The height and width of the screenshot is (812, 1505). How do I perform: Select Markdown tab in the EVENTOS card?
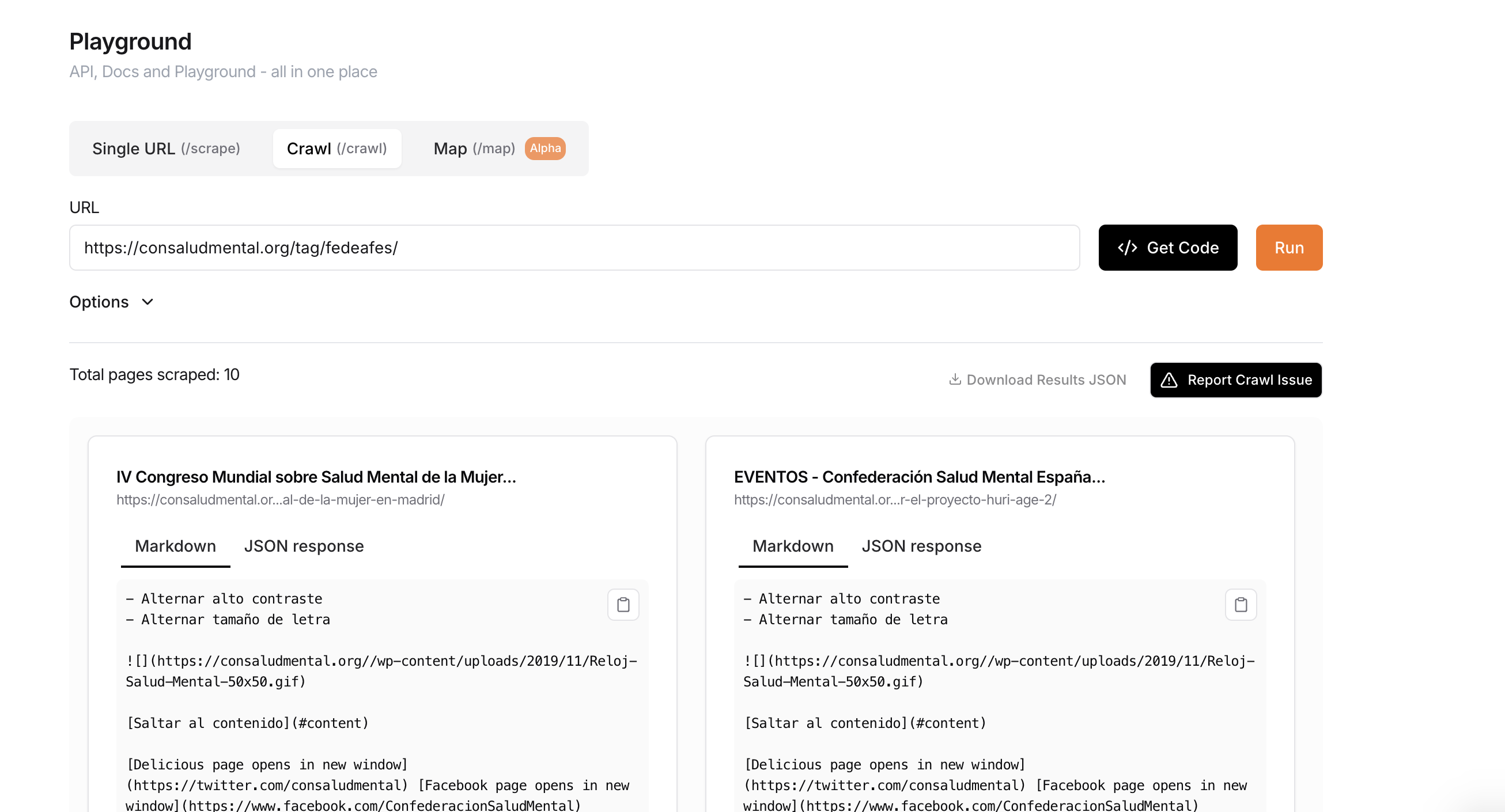tap(792, 546)
